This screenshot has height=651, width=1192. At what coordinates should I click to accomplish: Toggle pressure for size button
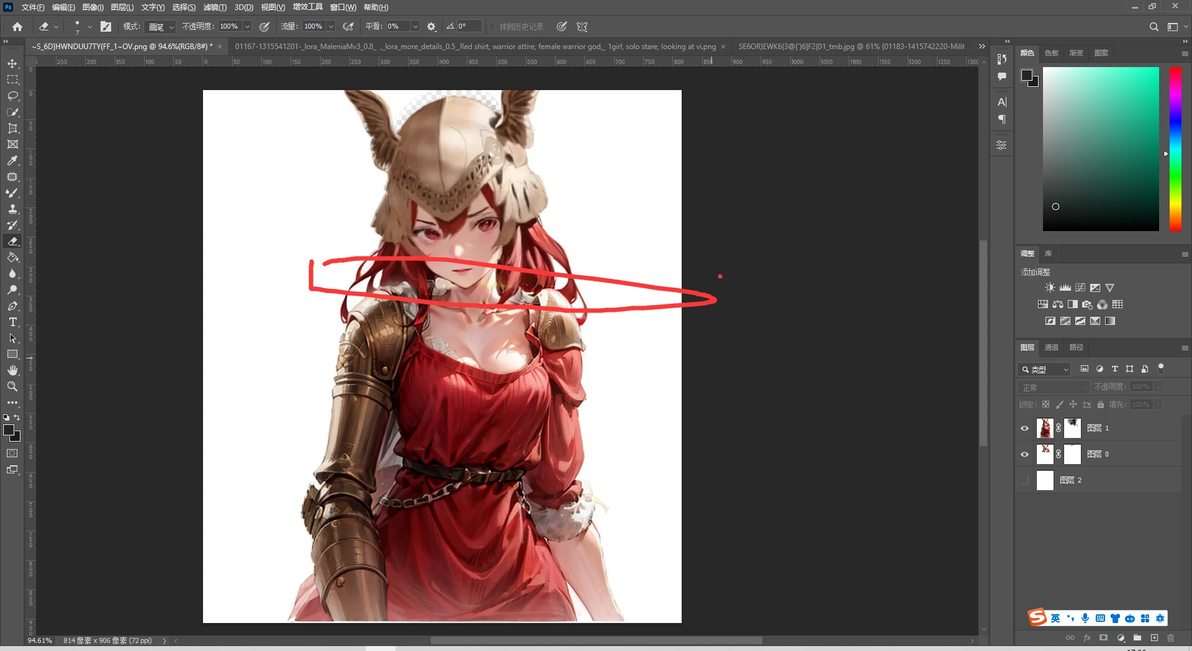coord(561,26)
